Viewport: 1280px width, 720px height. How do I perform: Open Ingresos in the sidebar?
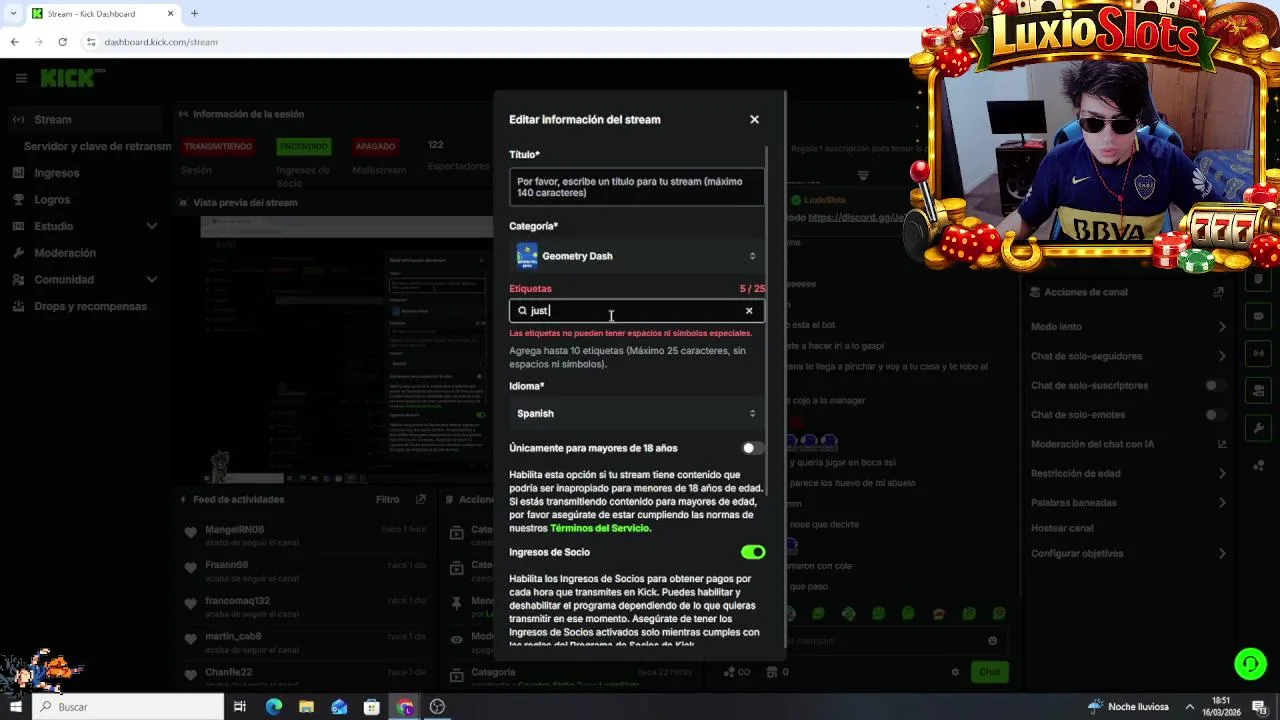(56, 173)
